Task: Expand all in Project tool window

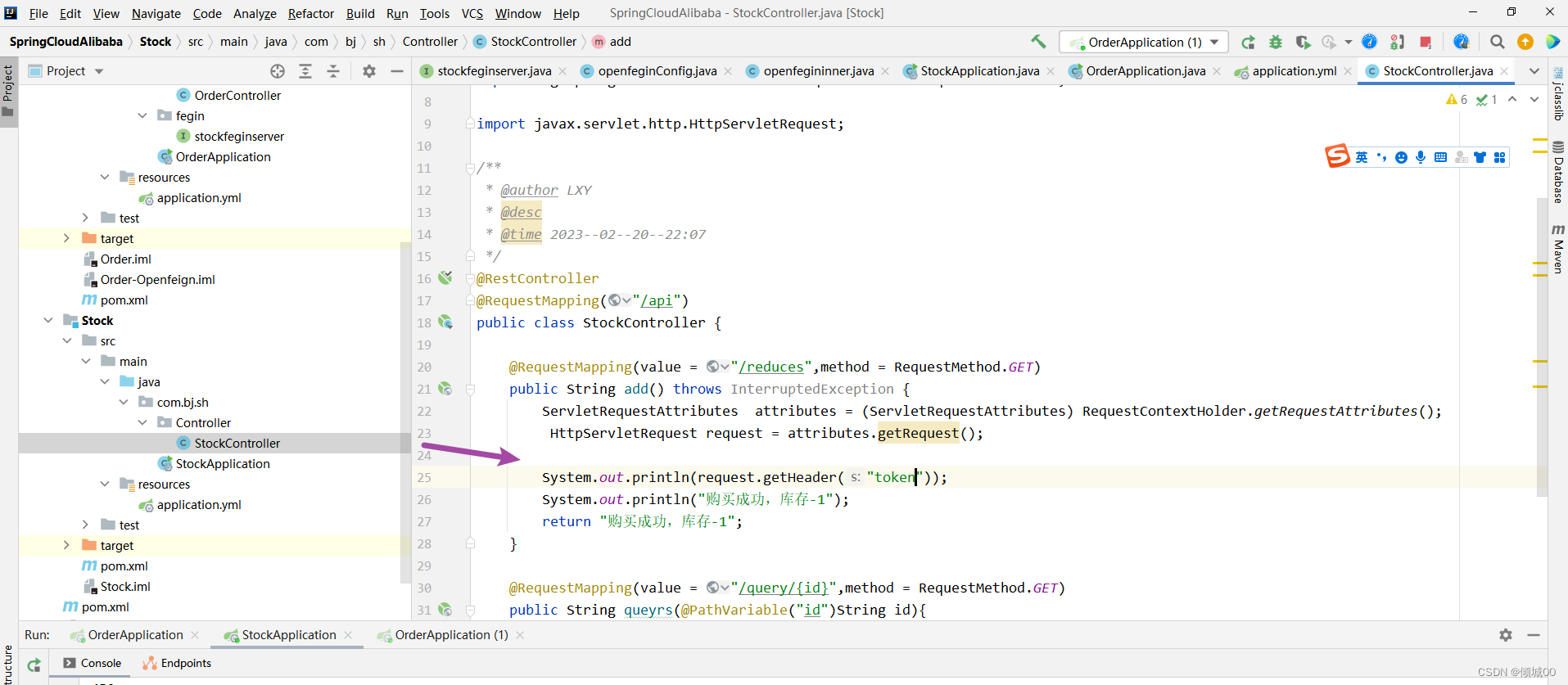Action: tap(305, 71)
